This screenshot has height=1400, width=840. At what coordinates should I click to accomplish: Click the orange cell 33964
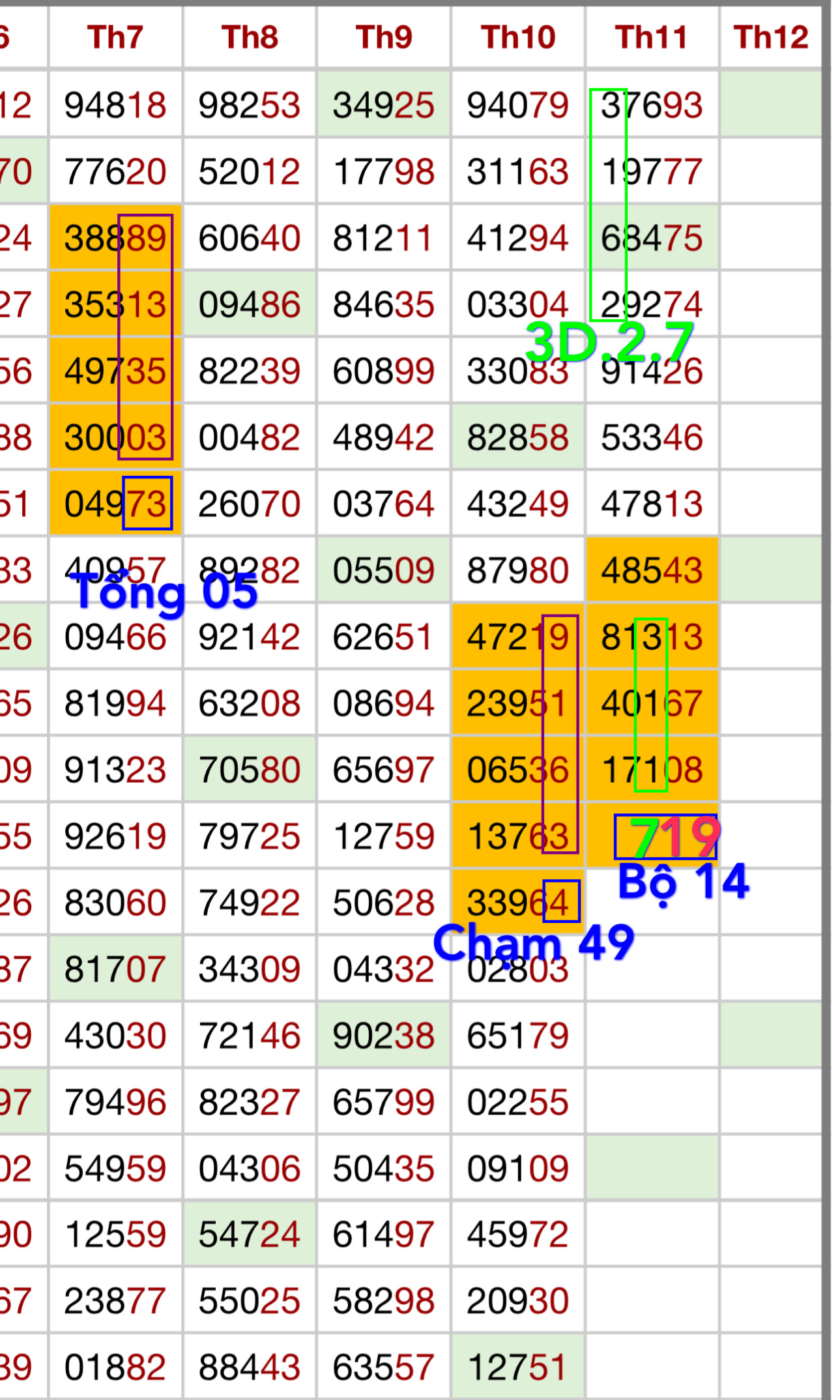[x=518, y=903]
